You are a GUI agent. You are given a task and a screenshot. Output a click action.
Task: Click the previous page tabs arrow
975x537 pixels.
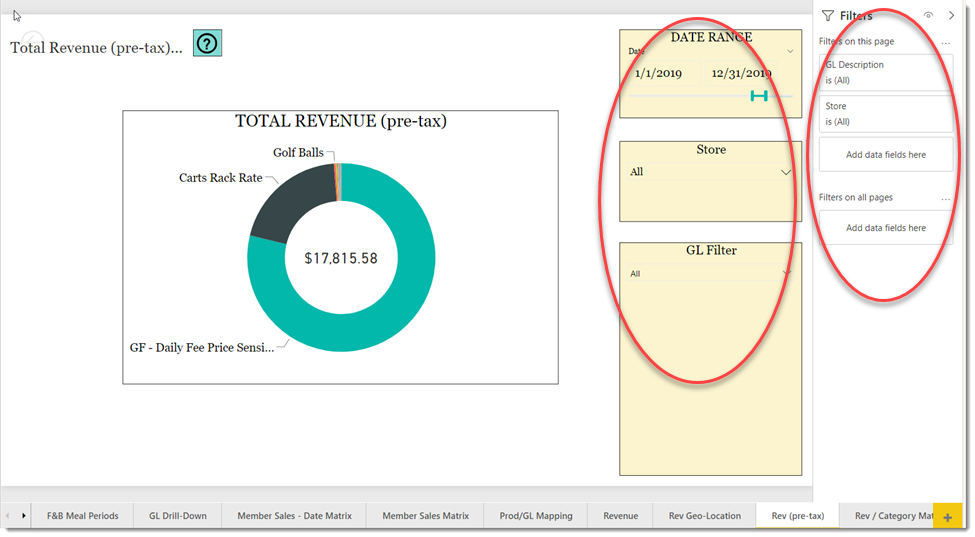tap(7, 516)
